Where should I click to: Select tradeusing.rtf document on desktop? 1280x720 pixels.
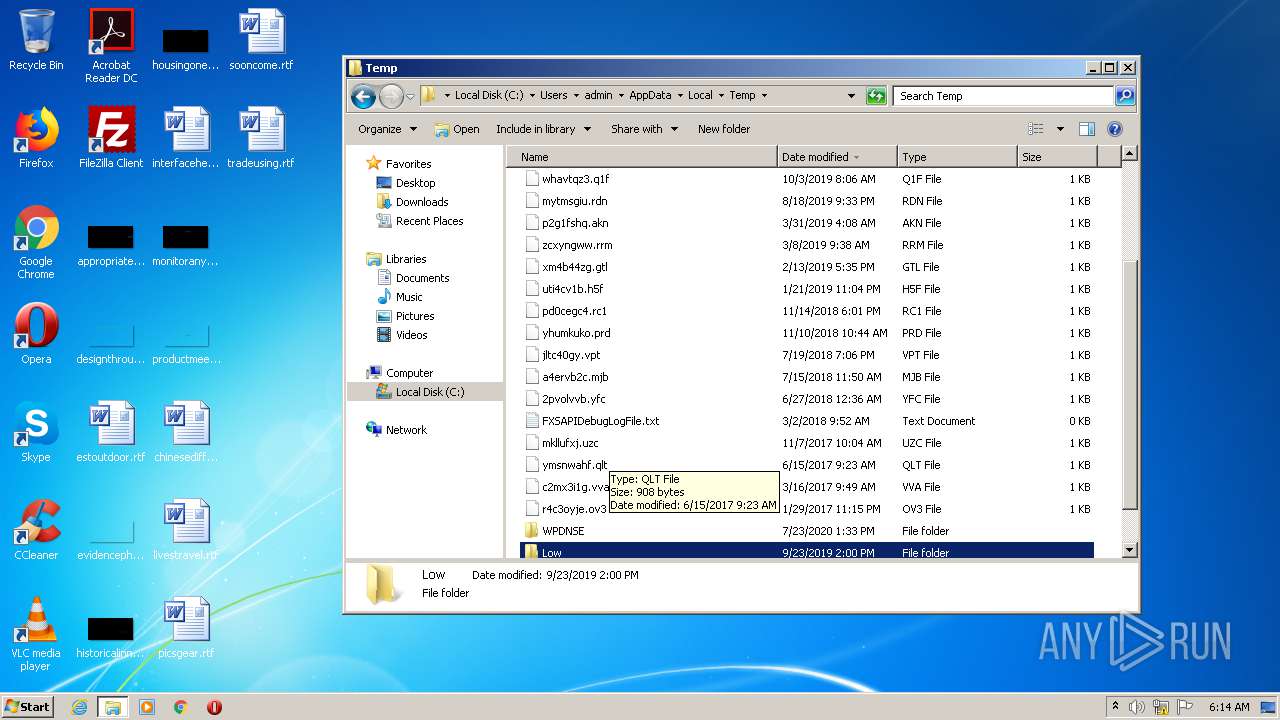(261, 138)
